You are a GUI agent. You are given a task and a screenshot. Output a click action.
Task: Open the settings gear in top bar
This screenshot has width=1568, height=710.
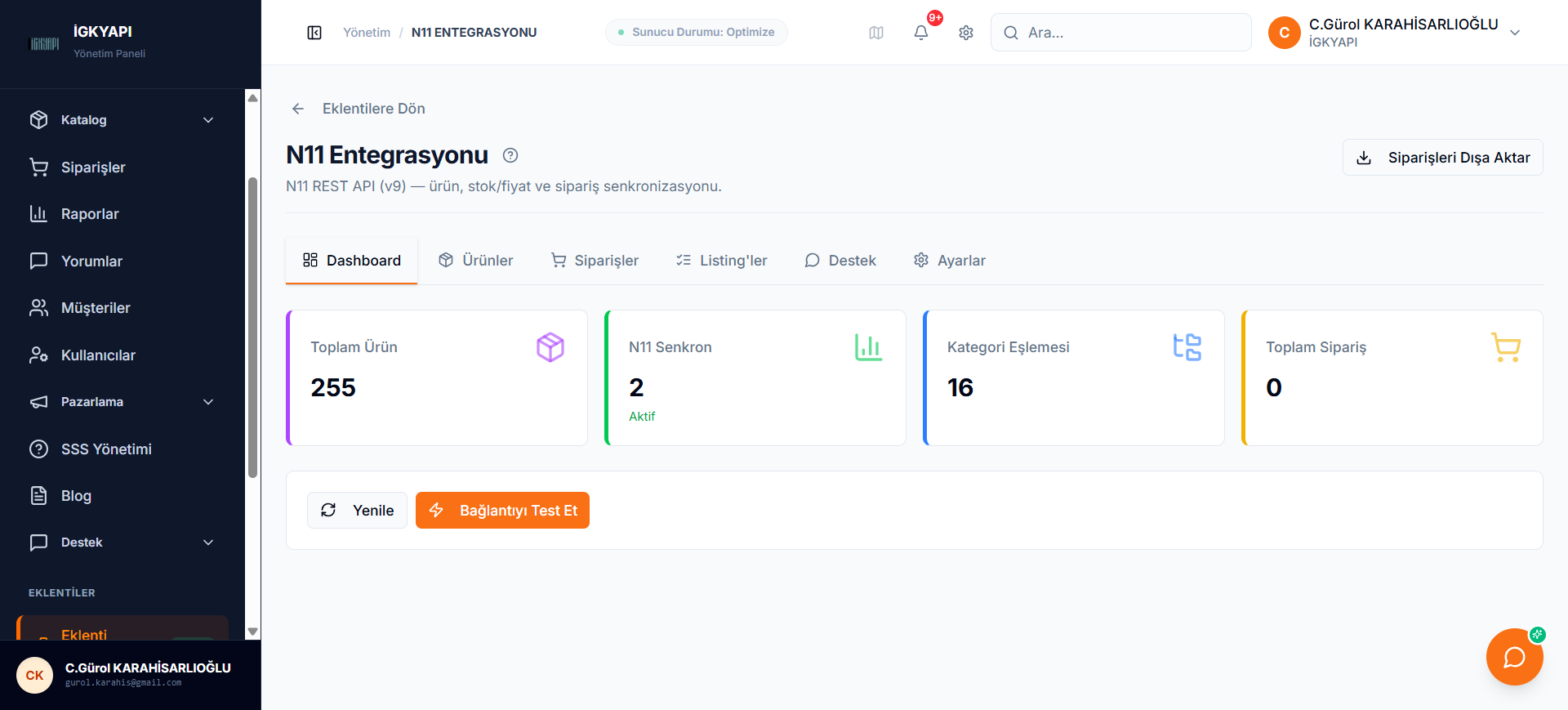(966, 33)
